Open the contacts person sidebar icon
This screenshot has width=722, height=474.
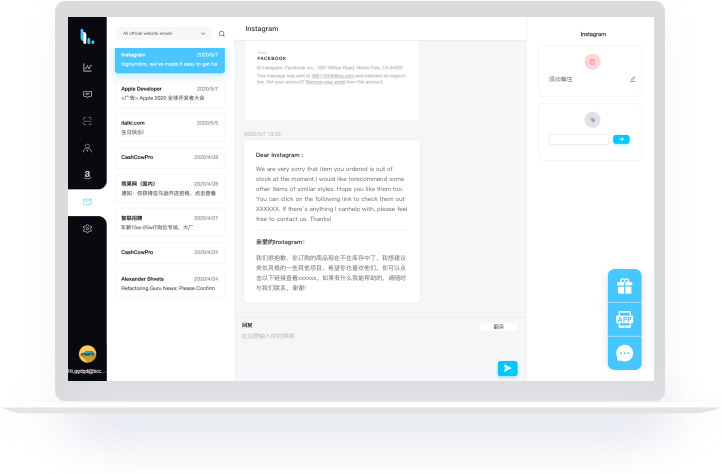click(x=87, y=148)
